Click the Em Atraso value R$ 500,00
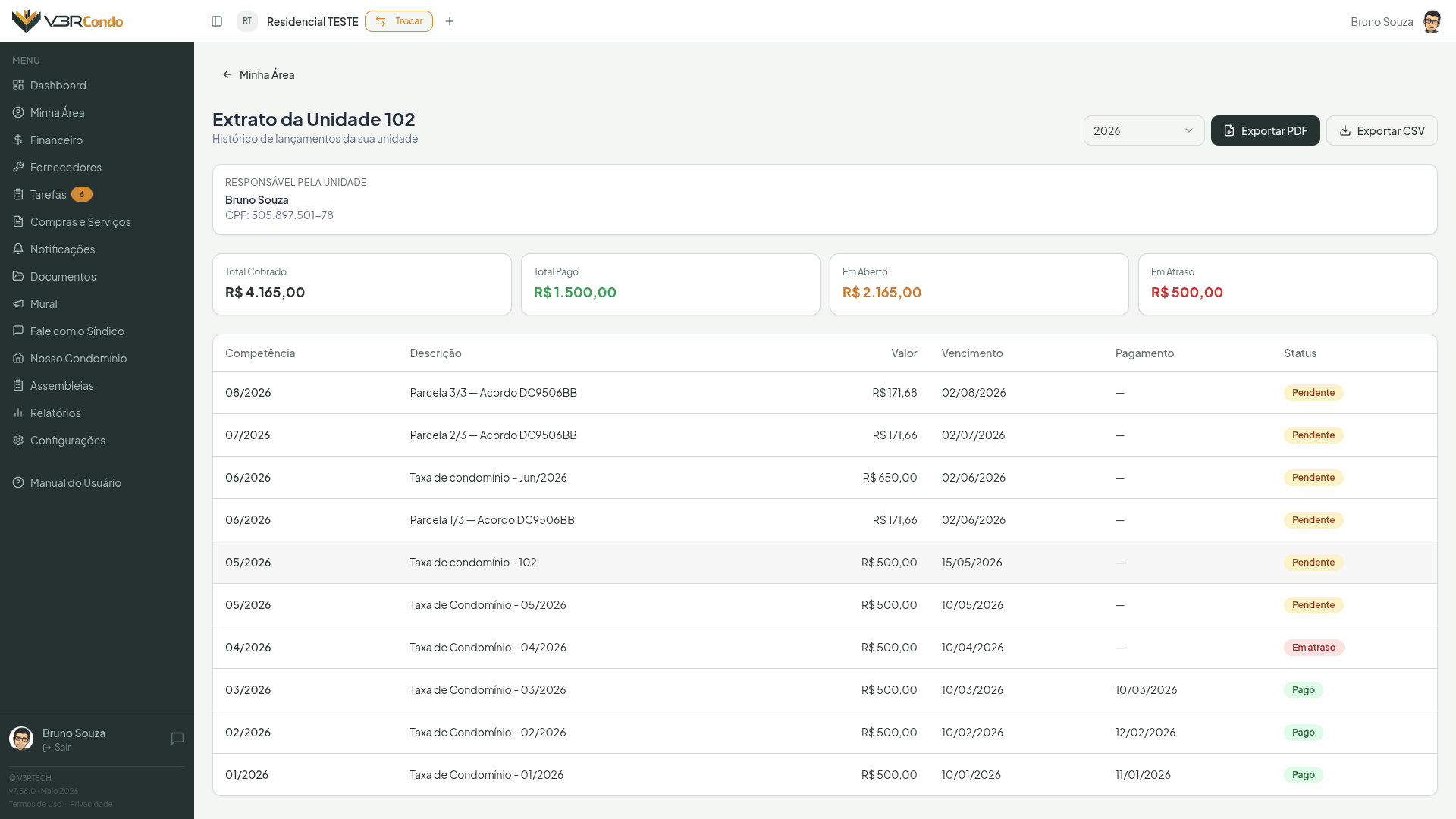The width and height of the screenshot is (1456, 819). pyautogui.click(x=1187, y=292)
